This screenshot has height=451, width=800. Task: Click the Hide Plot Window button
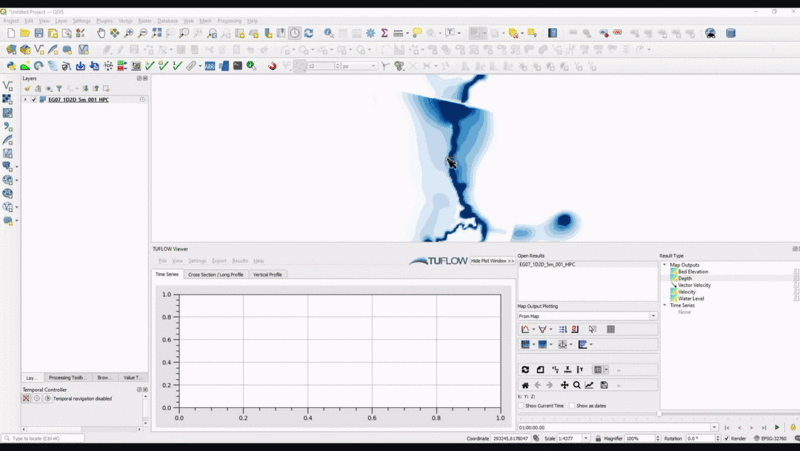[x=492, y=260]
